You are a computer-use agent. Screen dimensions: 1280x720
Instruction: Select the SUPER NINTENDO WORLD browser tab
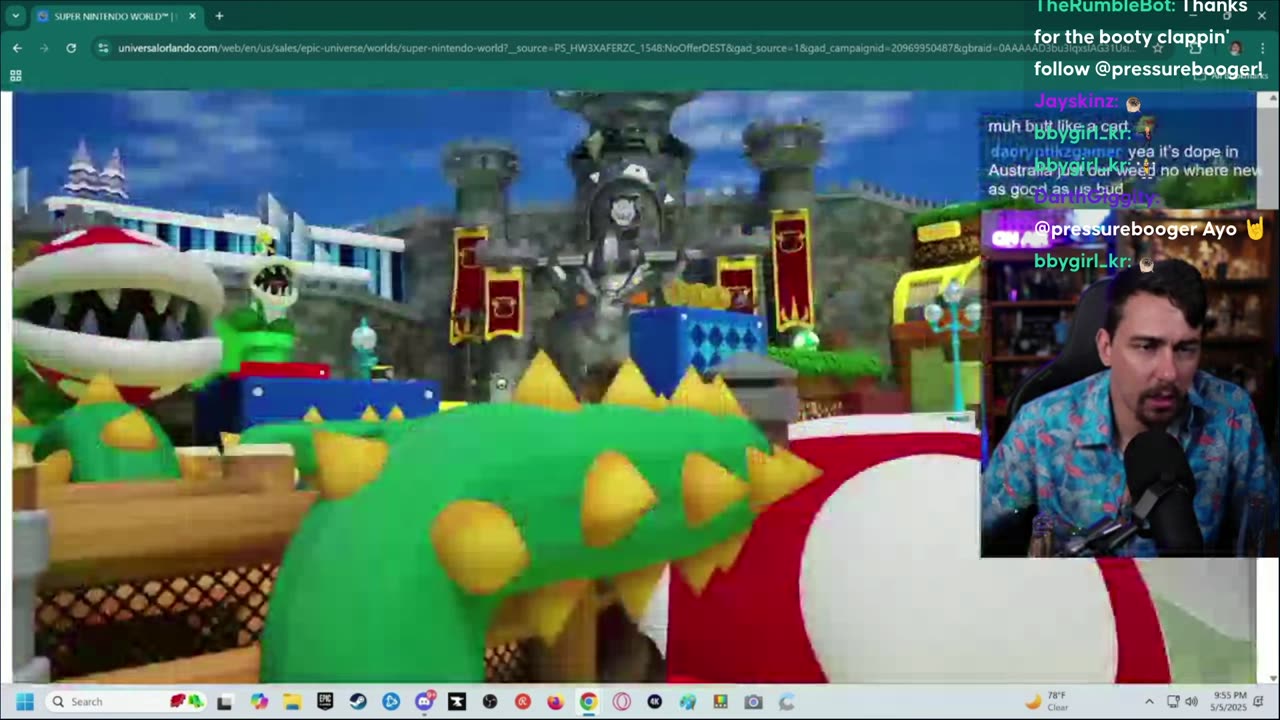(x=116, y=16)
